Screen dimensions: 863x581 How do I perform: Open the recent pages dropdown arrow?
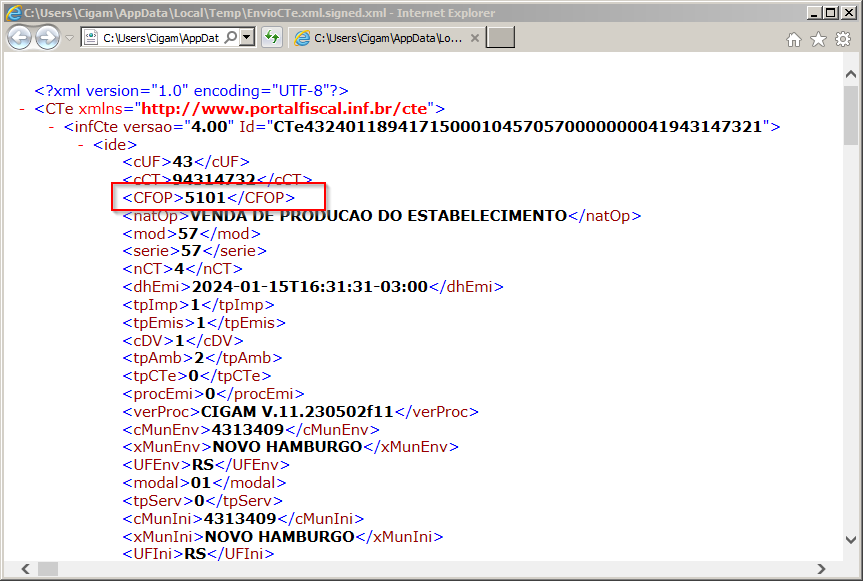pos(69,38)
